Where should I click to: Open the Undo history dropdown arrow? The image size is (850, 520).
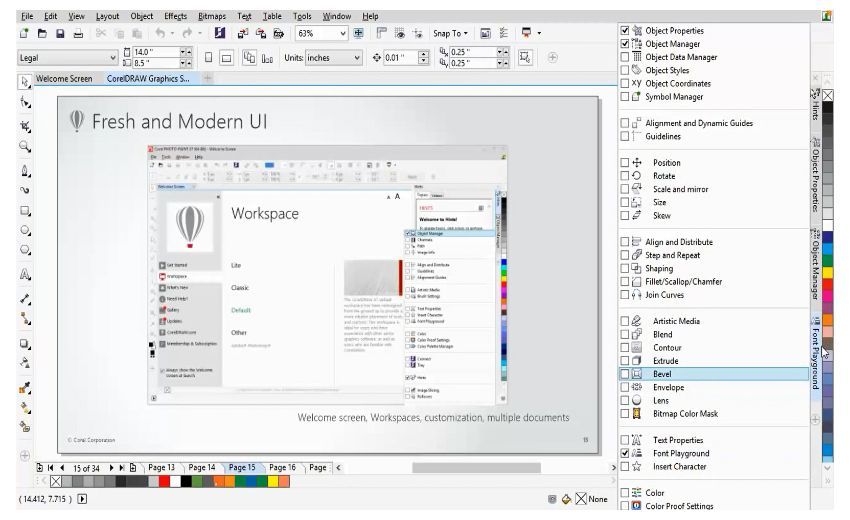click(x=172, y=34)
